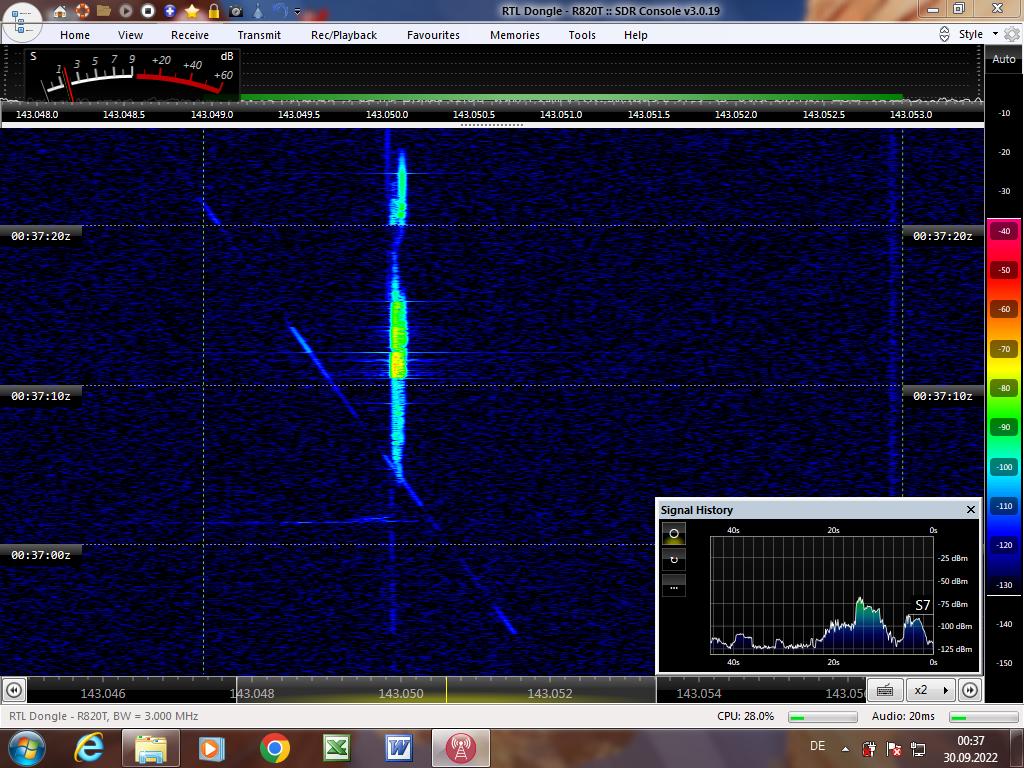1024x768 pixels.
Task: Open the three-dots options in Signal History
Action: tap(674, 586)
